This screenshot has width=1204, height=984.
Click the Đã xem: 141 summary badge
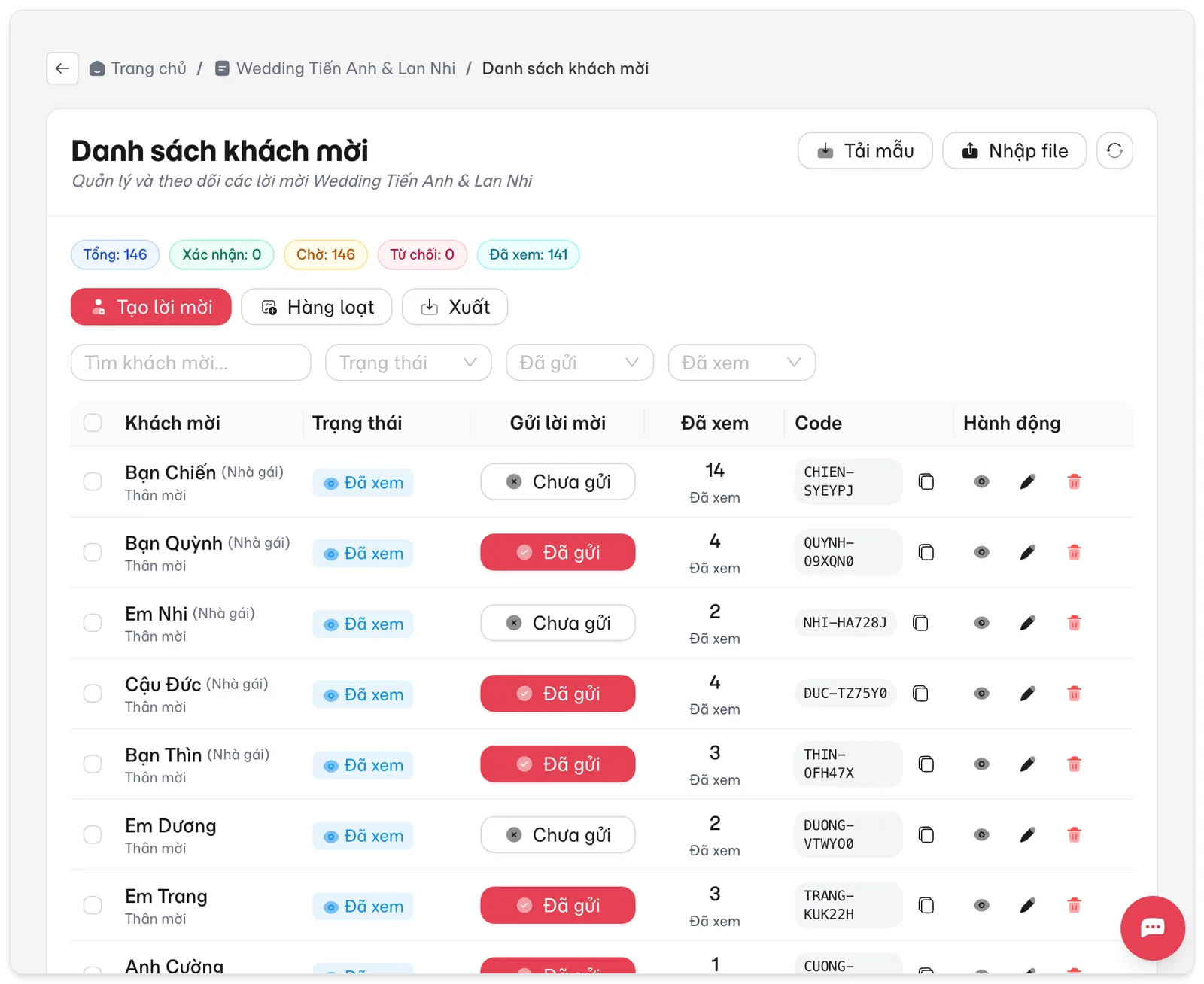(528, 254)
